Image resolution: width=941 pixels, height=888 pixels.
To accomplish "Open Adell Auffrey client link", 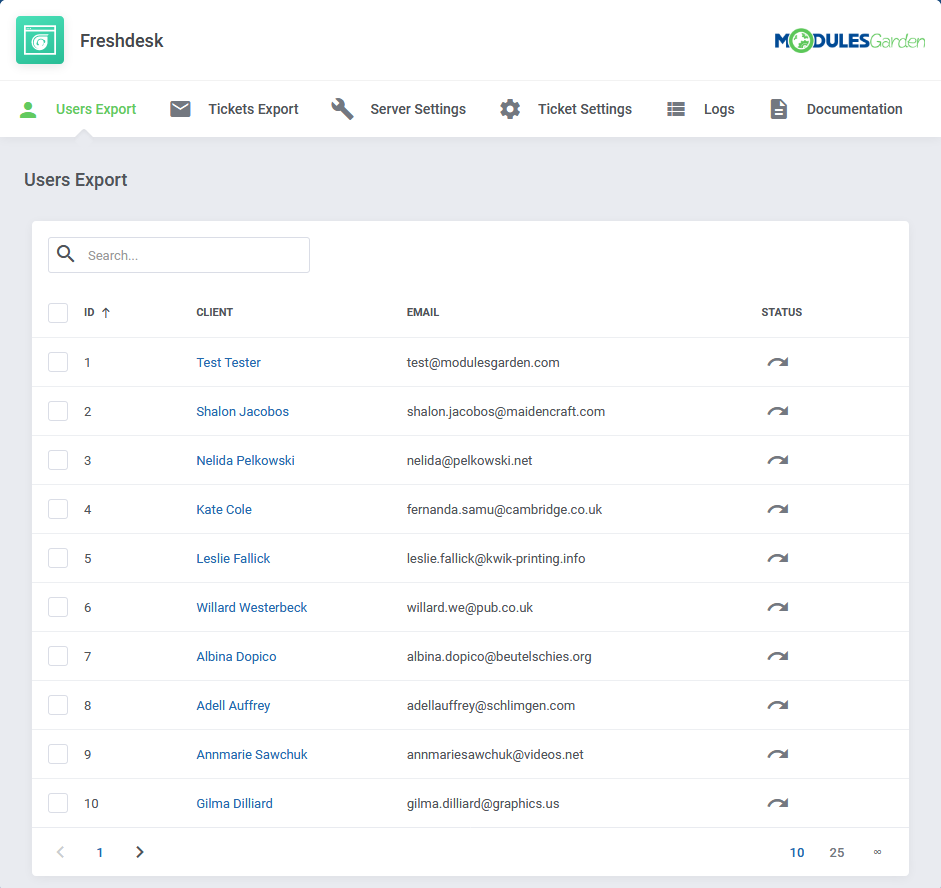I will (x=233, y=706).
